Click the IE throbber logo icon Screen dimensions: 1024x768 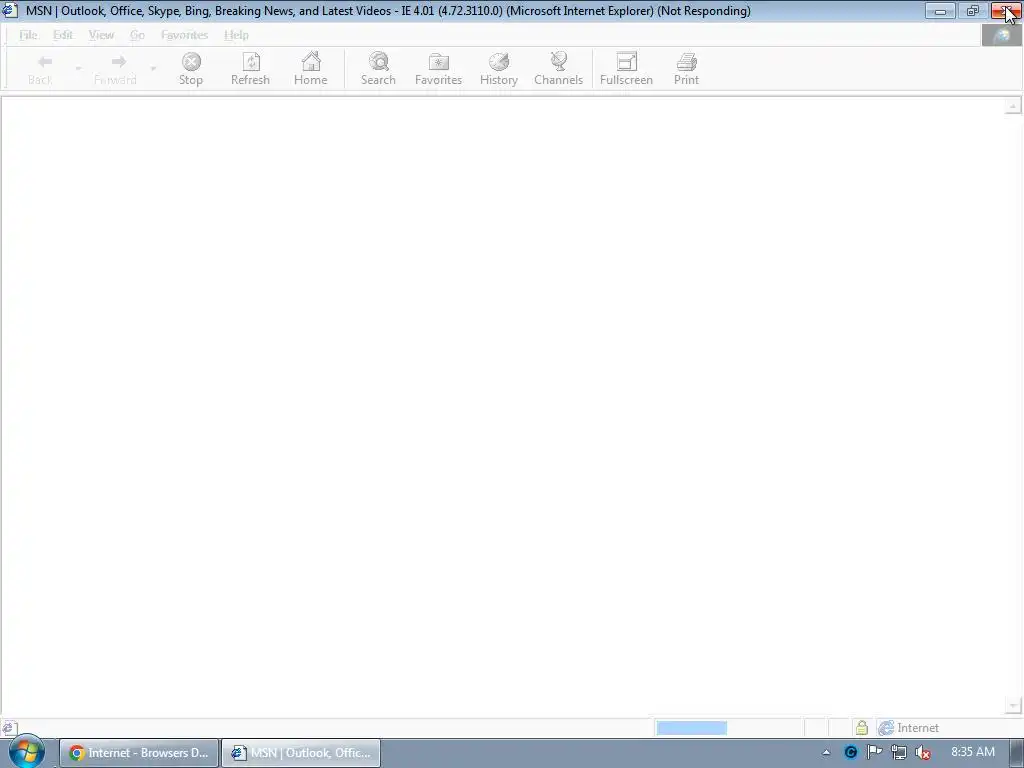click(1001, 36)
